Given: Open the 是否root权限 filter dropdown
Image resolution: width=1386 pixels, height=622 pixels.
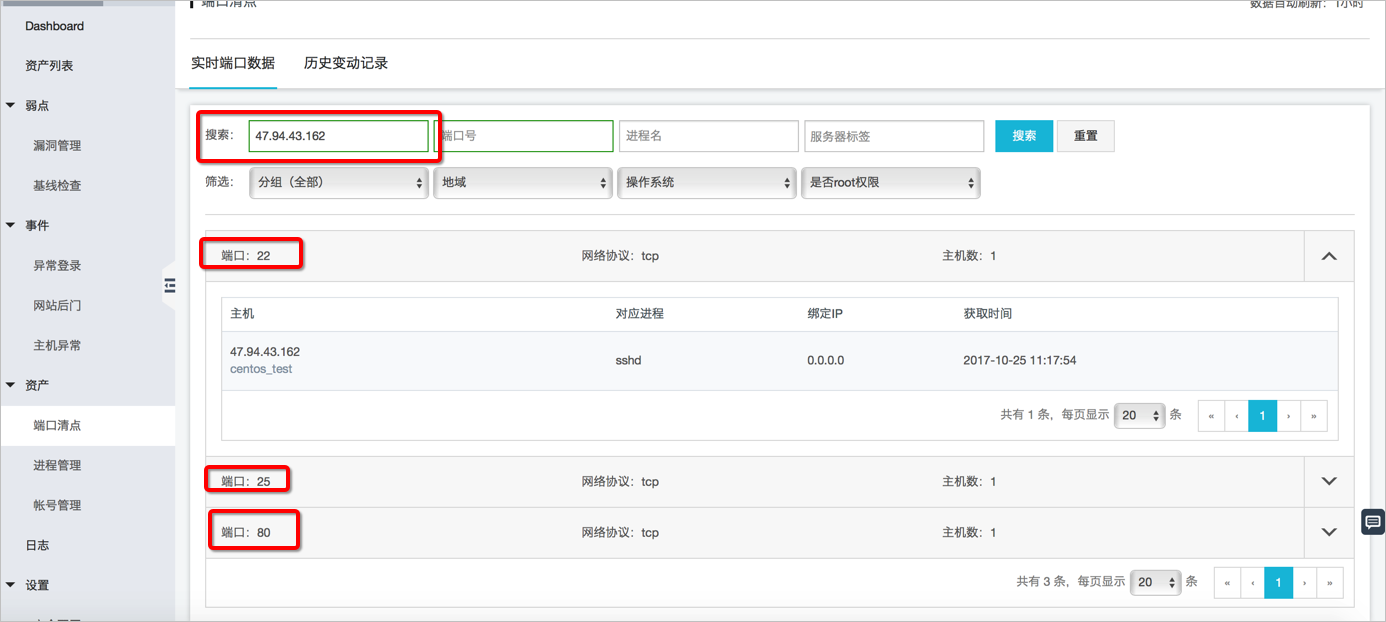Looking at the screenshot, I should (891, 183).
